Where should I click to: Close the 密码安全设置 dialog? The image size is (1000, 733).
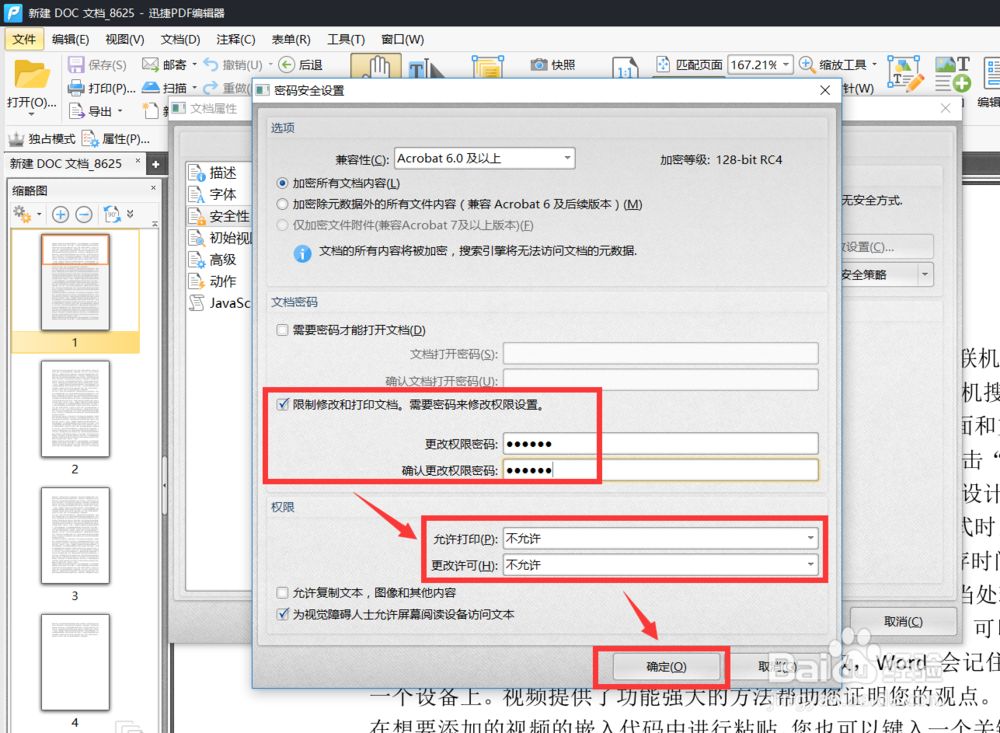tap(825, 91)
